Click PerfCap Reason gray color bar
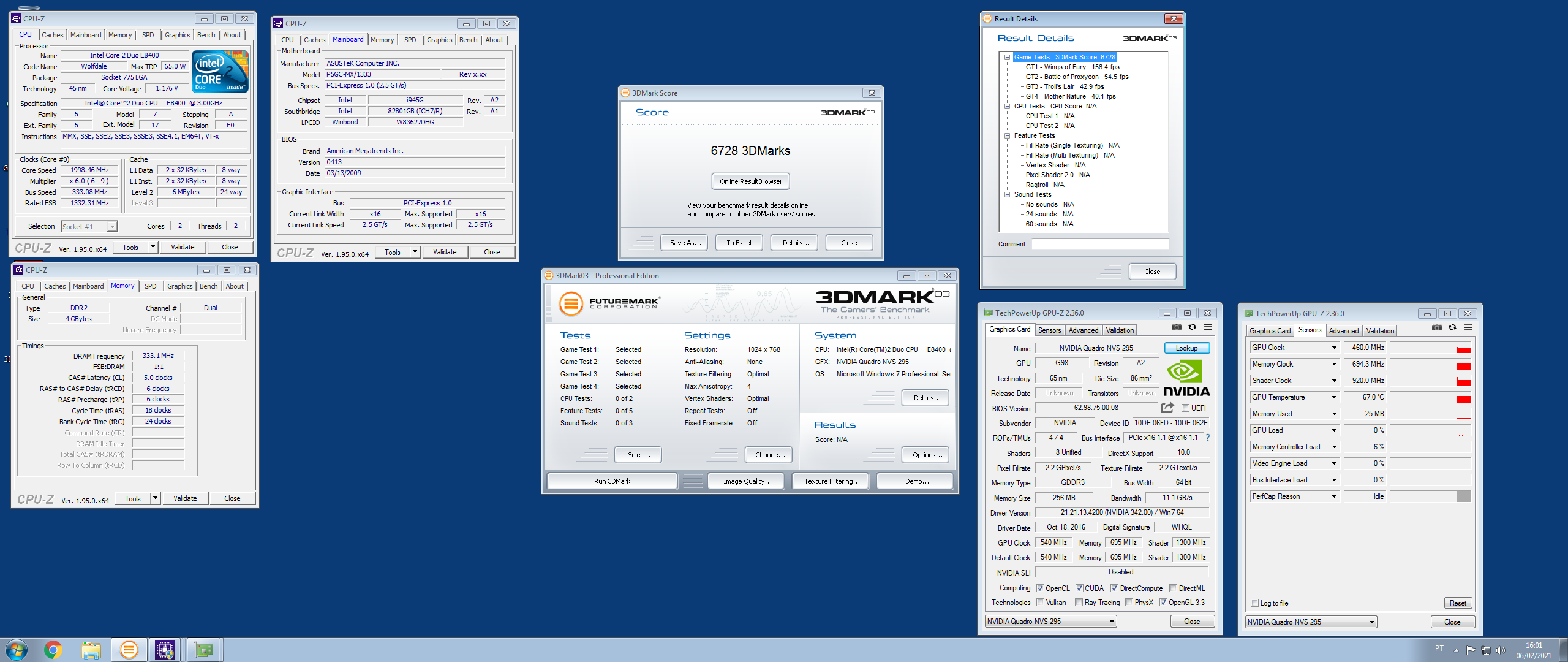1568x662 pixels. click(1464, 496)
